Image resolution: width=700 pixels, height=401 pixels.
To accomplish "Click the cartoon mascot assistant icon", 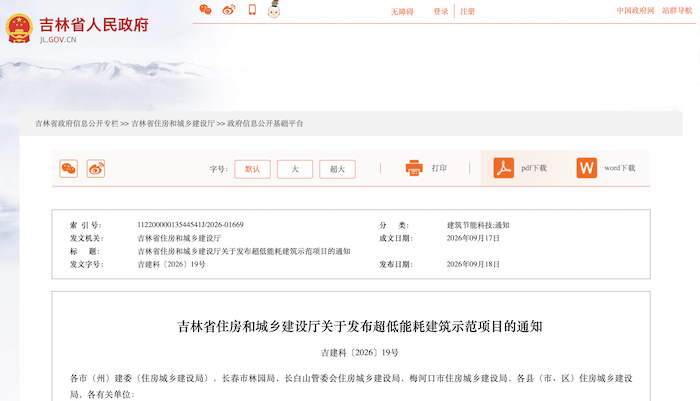I will point(274,9).
